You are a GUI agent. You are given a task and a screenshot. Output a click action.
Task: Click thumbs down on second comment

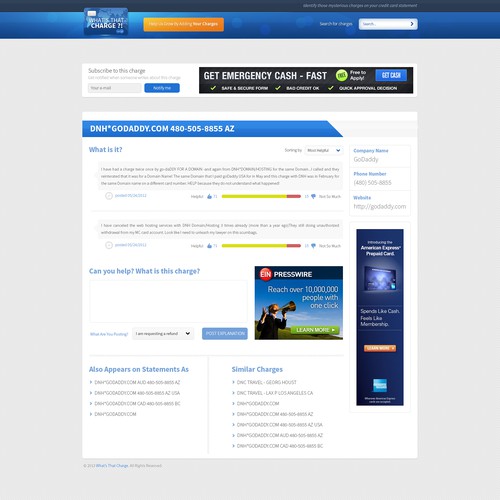coord(313,246)
